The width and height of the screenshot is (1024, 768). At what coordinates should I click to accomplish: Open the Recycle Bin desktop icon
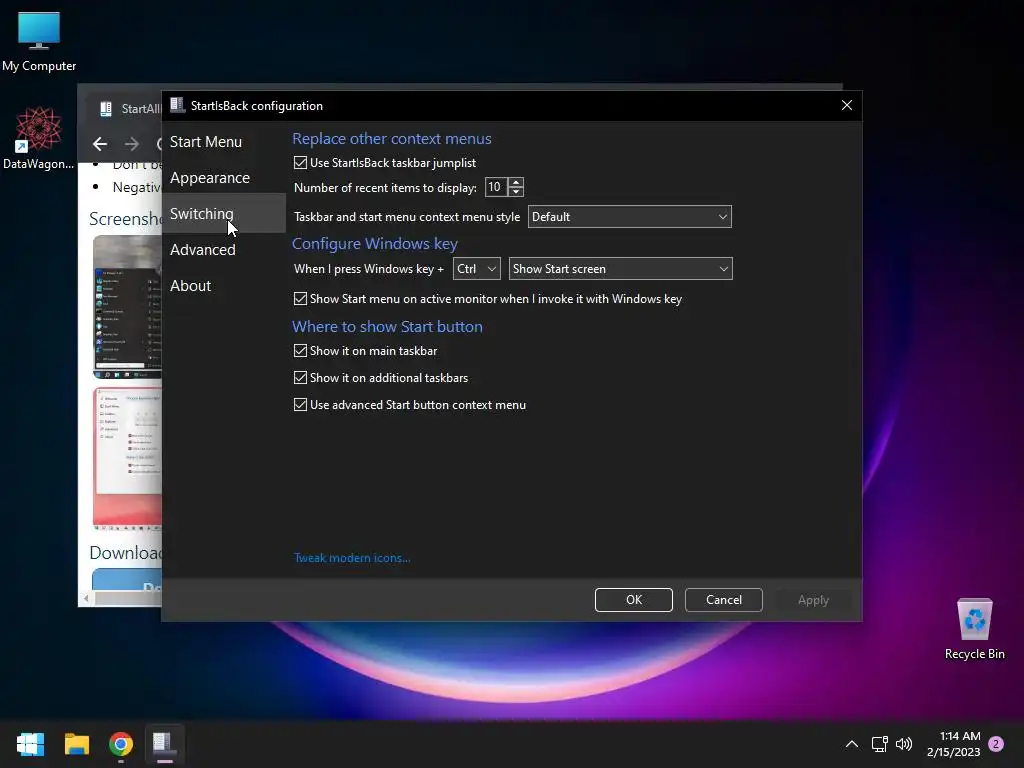pyautogui.click(x=974, y=629)
